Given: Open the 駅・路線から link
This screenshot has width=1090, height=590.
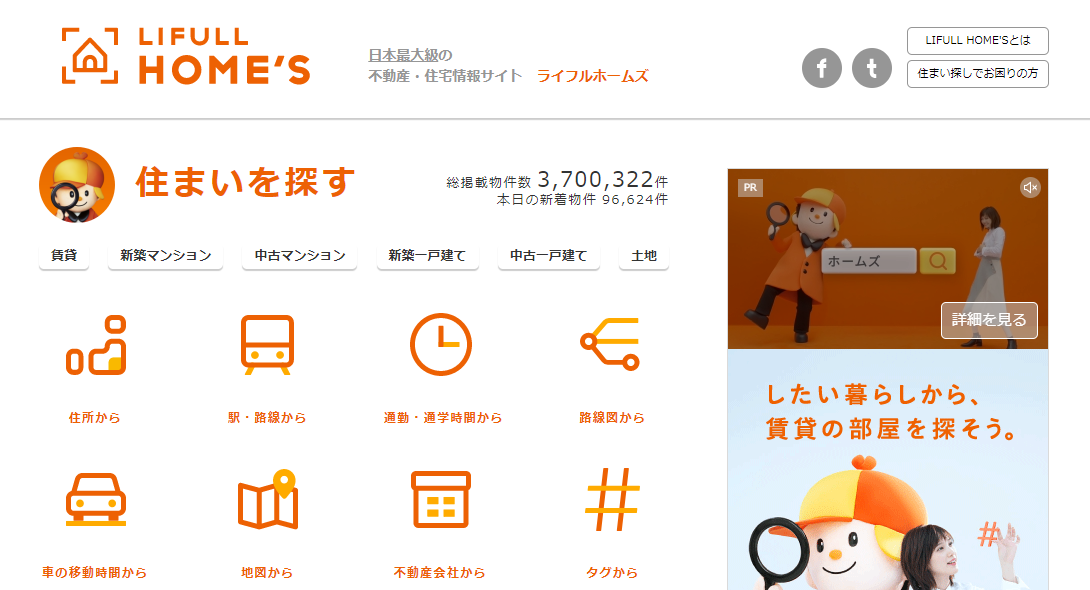Looking at the screenshot, I should point(267,418).
